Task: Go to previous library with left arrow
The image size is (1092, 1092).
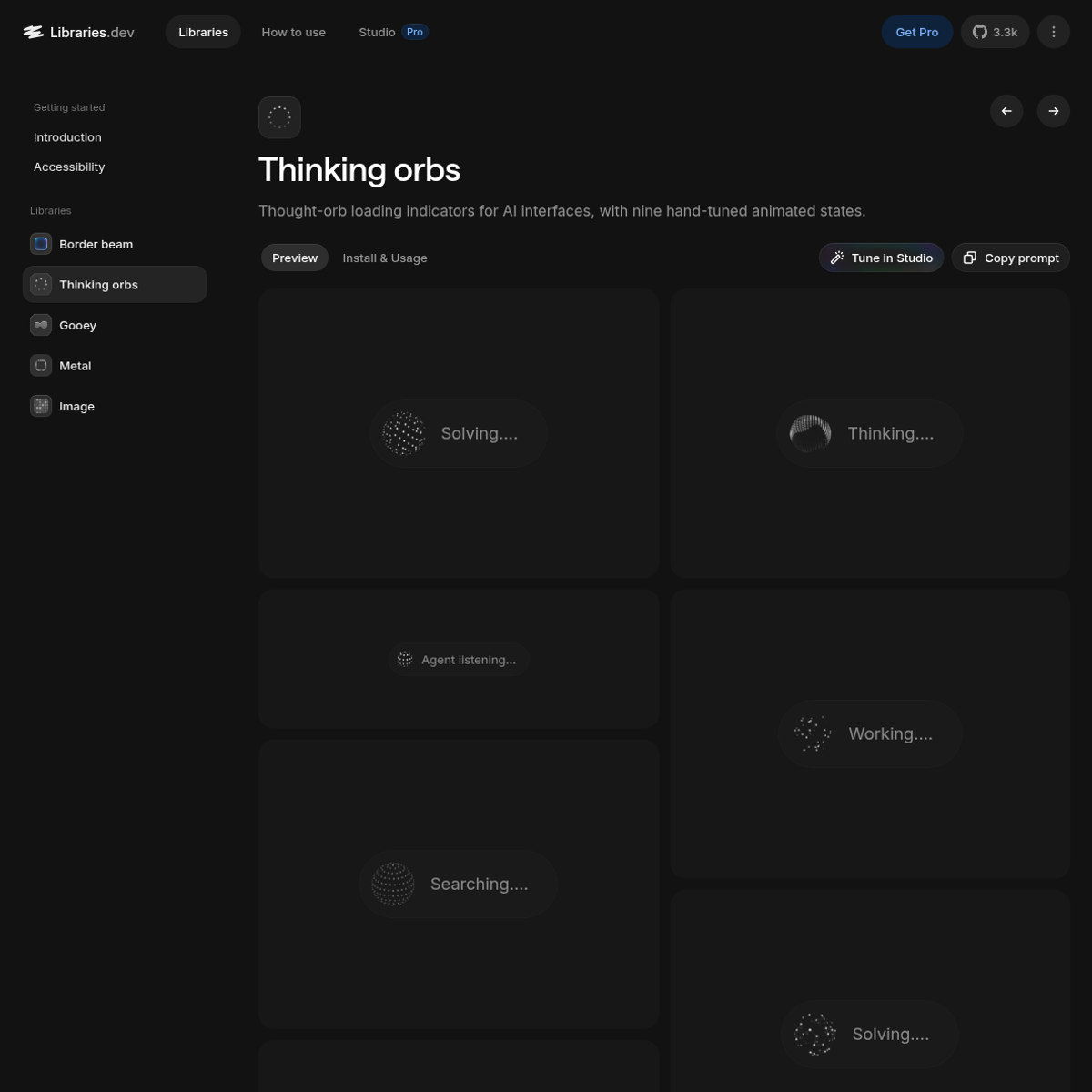Action: click(1006, 111)
